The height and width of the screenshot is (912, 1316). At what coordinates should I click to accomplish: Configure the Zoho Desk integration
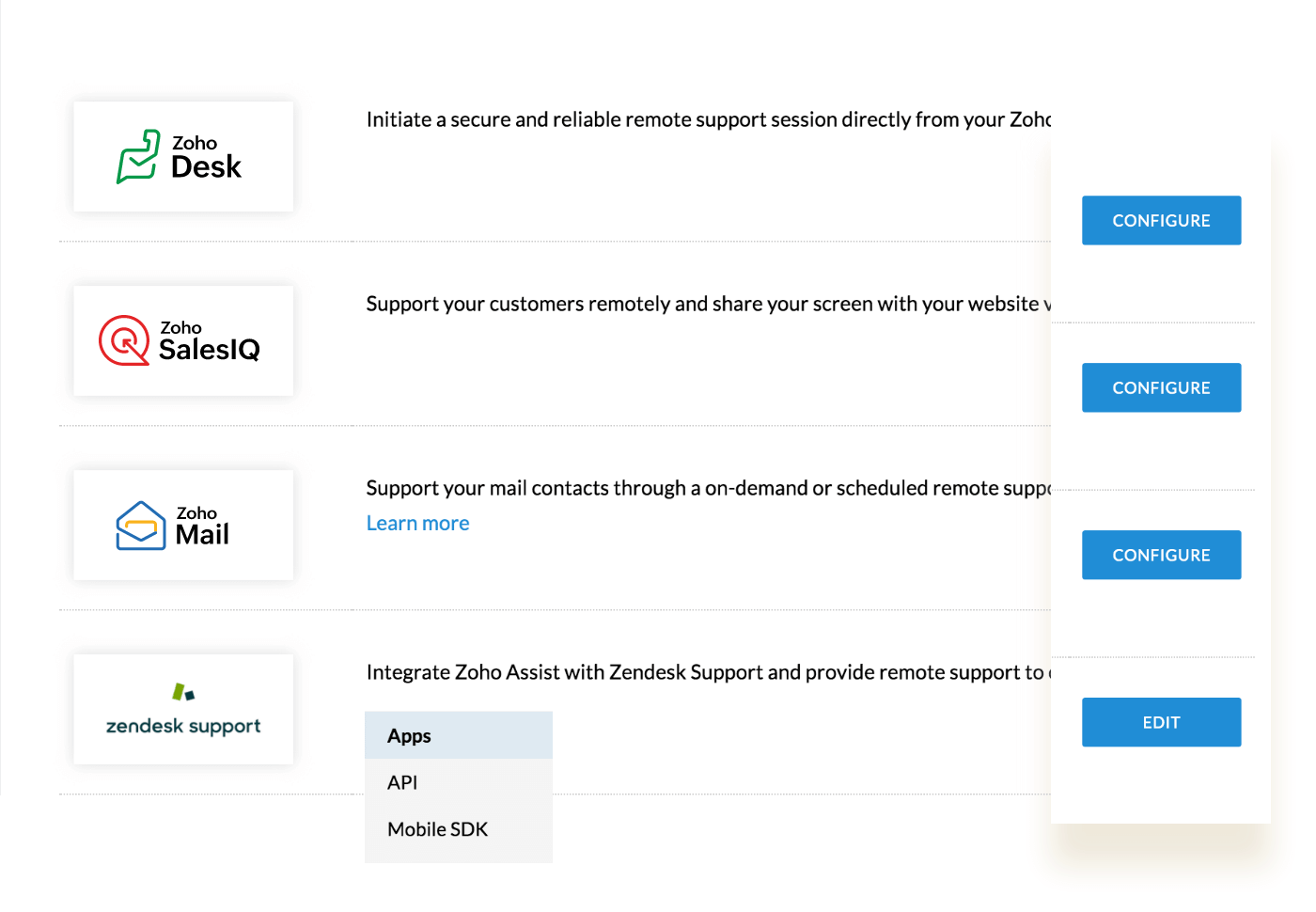pyautogui.click(x=1162, y=220)
